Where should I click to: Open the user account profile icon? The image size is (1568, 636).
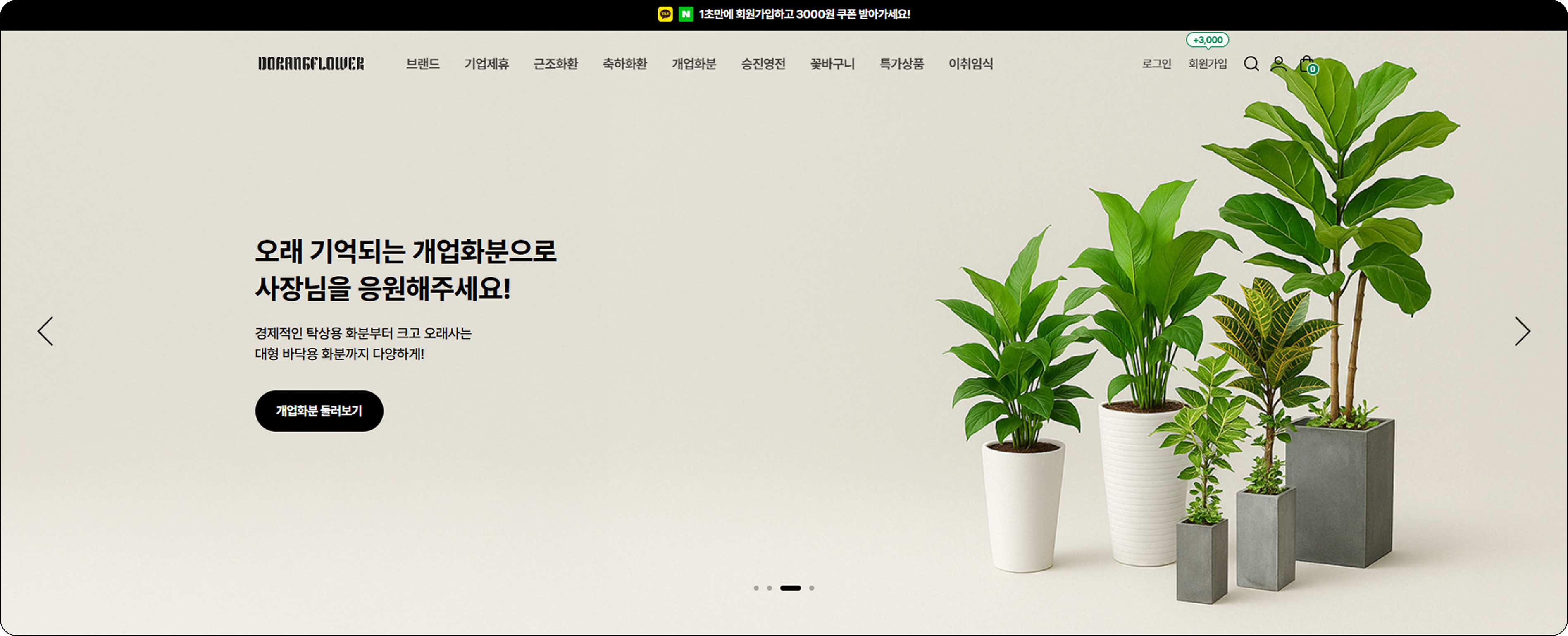coord(1279,64)
